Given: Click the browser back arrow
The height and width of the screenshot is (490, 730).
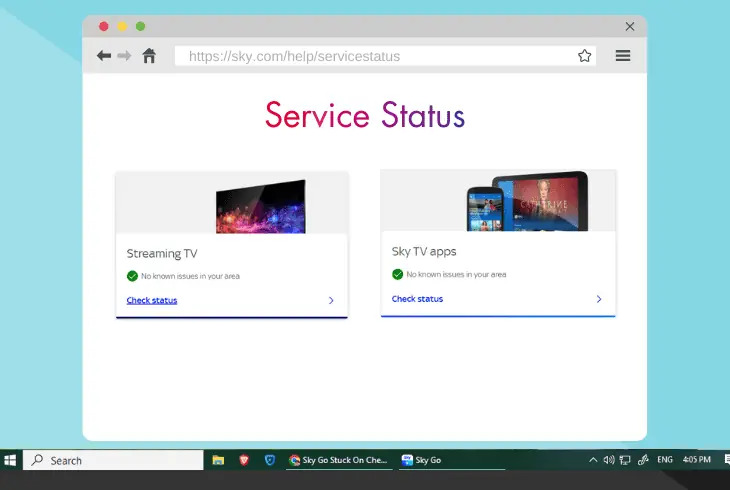Looking at the screenshot, I should tap(104, 56).
